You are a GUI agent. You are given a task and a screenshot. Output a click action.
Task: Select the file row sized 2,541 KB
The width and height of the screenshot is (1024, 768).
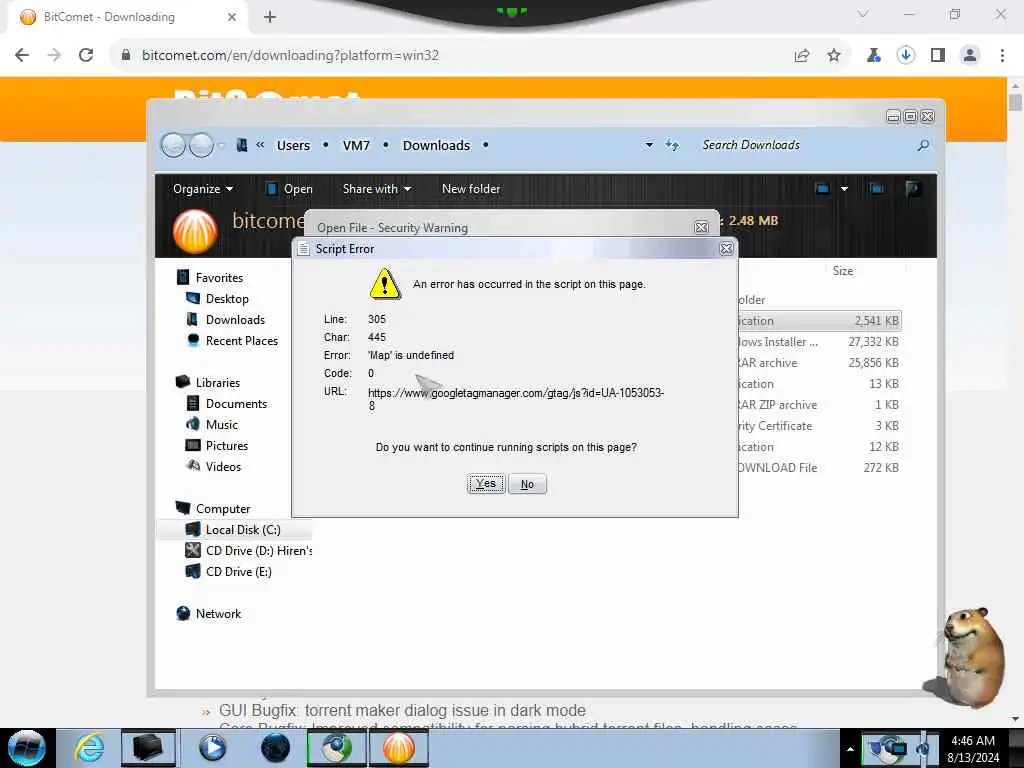coord(820,321)
